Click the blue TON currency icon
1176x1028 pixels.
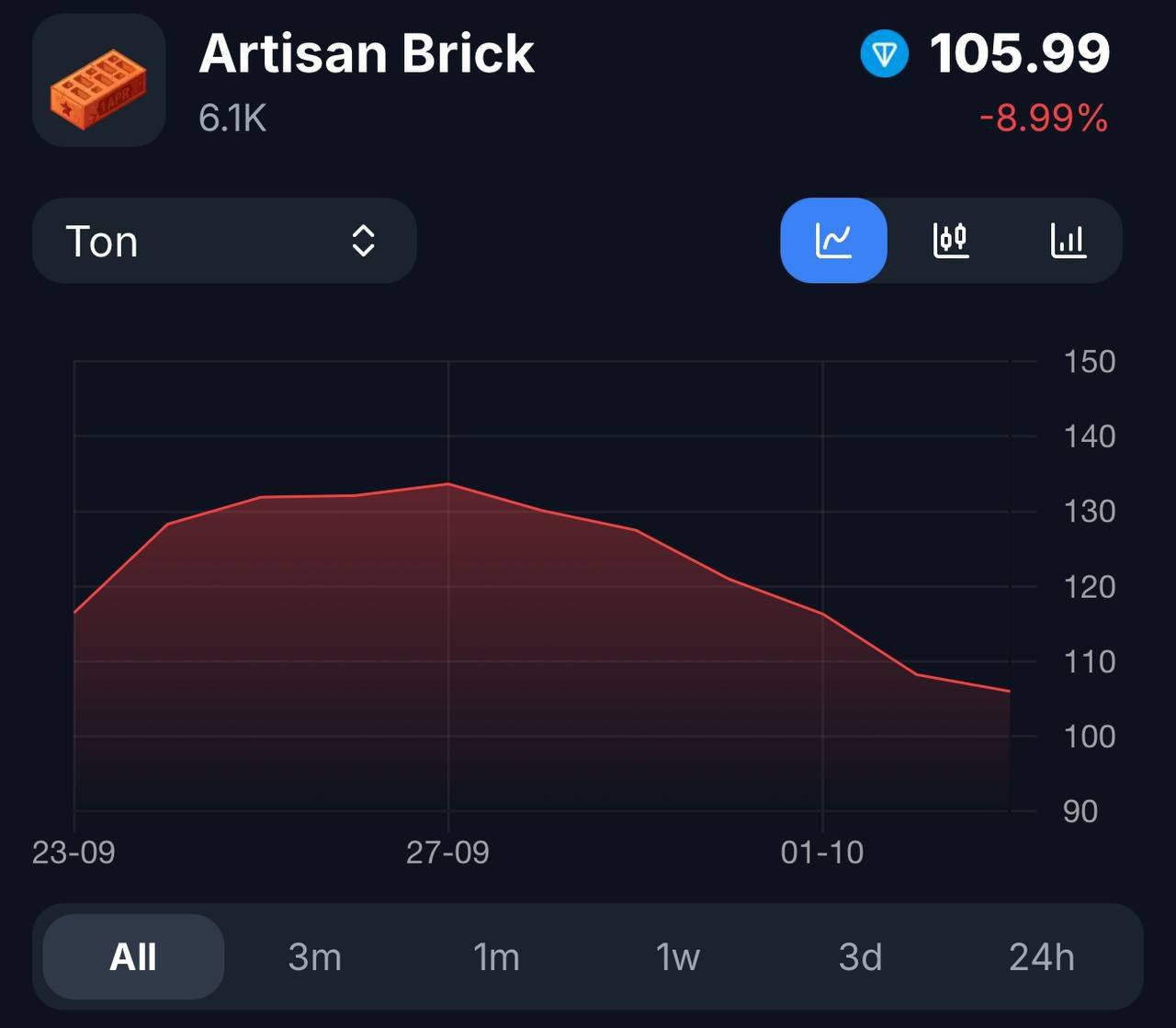click(884, 53)
